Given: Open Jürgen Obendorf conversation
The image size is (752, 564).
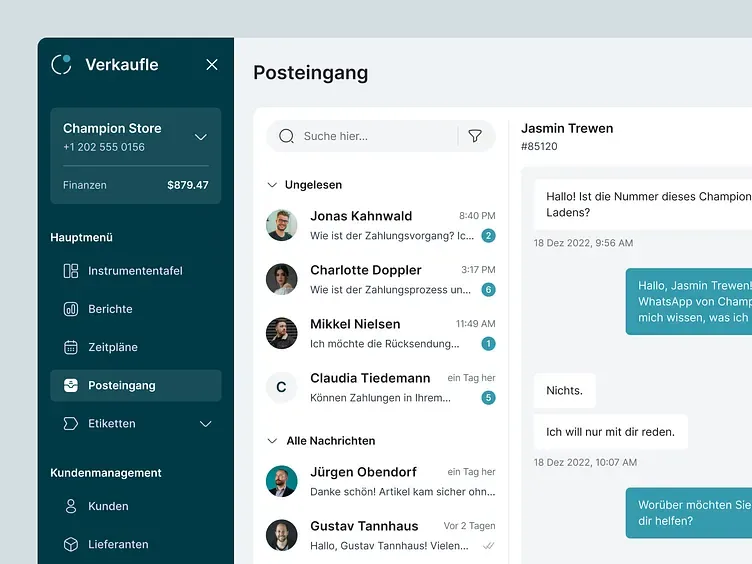Looking at the screenshot, I should point(381,482).
